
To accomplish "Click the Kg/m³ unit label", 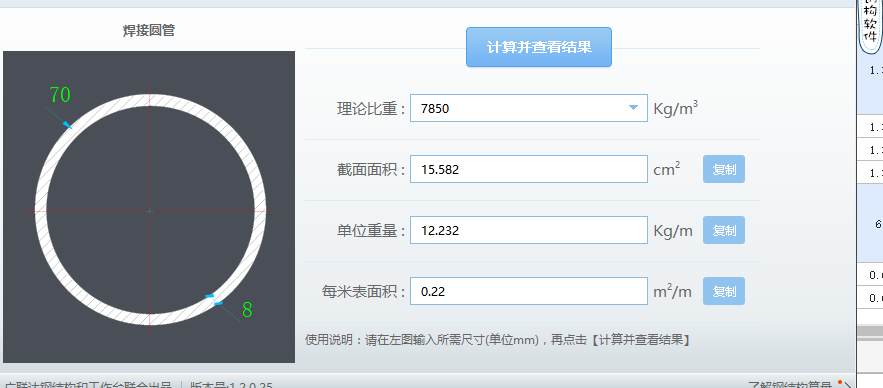I will pos(675,108).
